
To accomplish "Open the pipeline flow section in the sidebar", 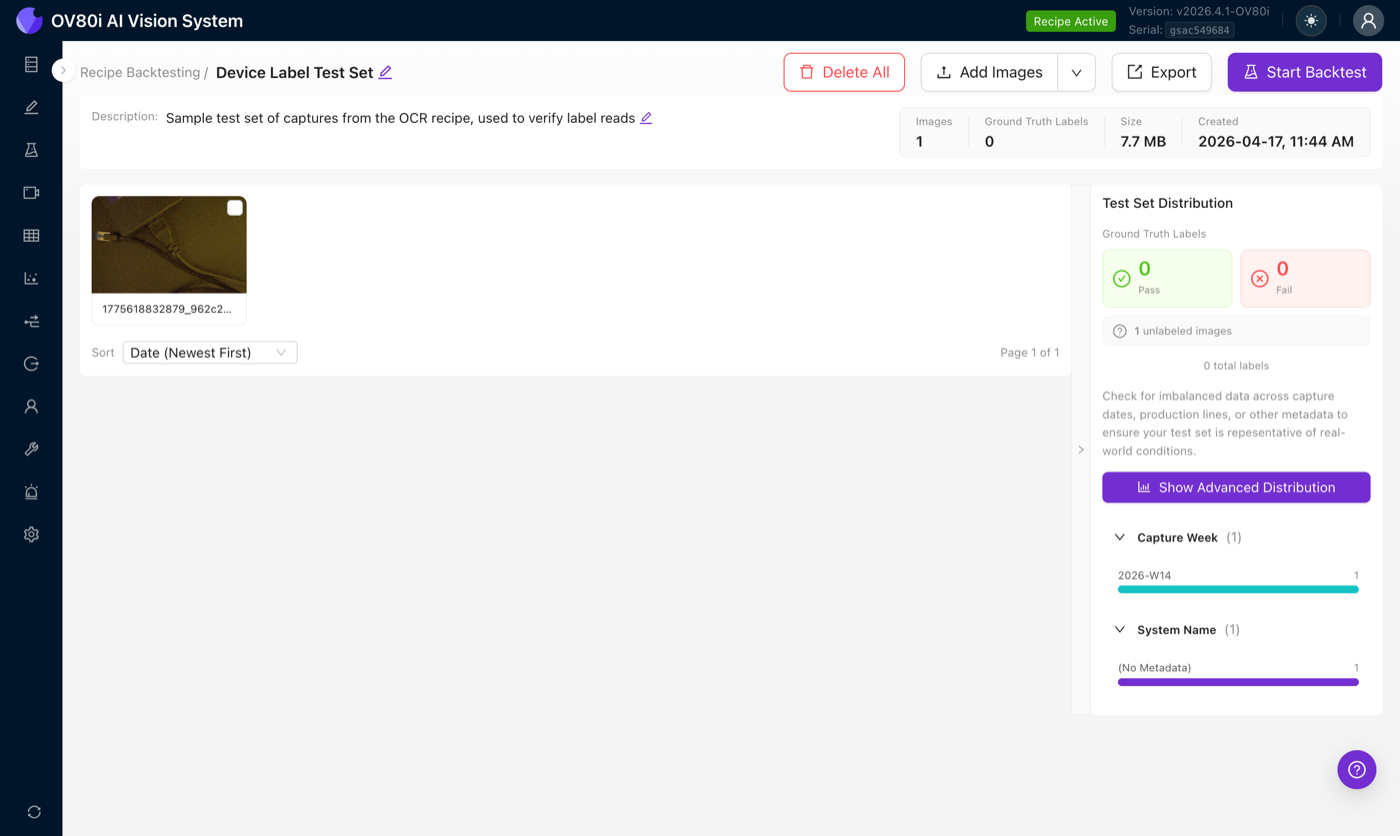I will (31, 320).
